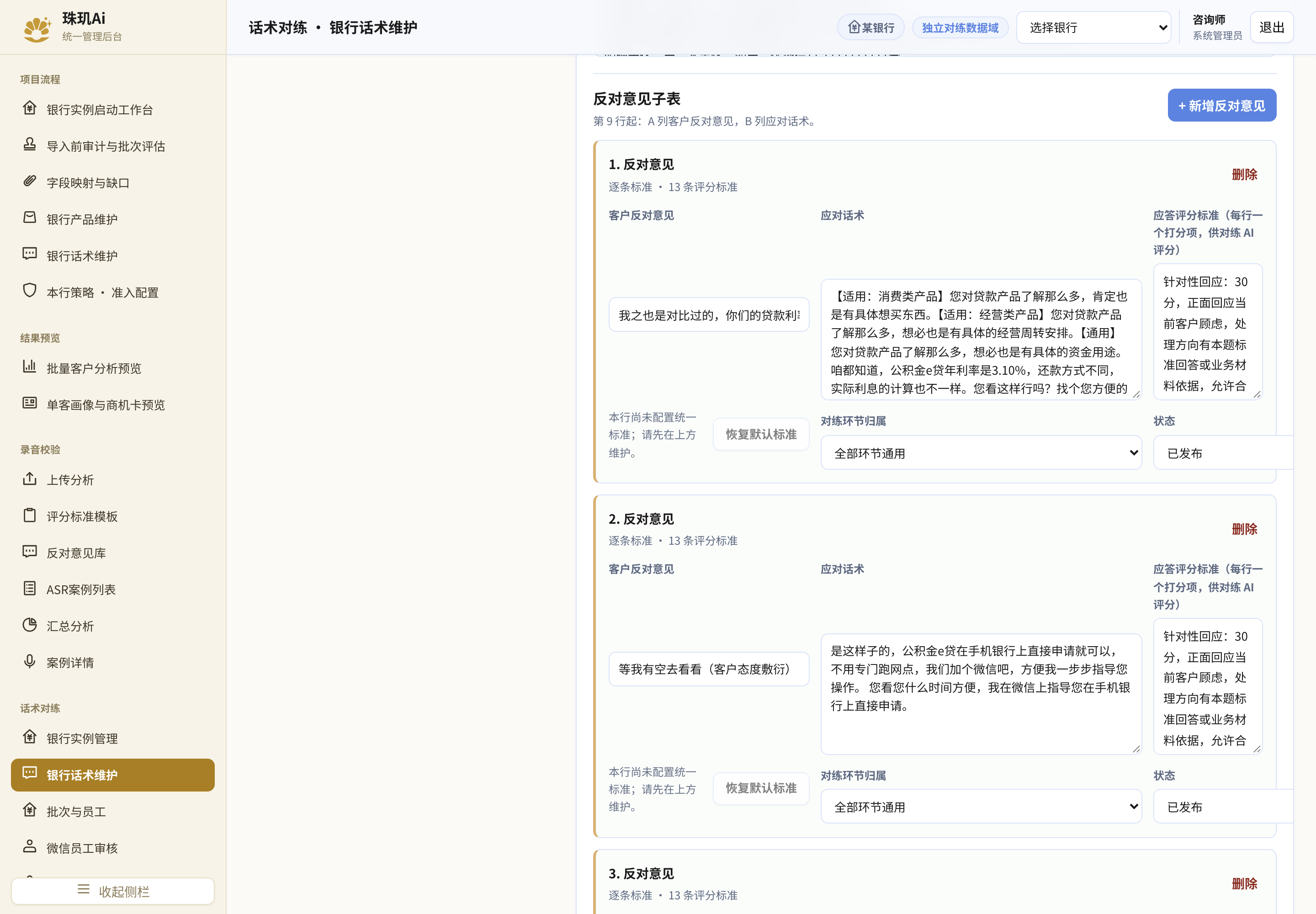
Task: Click the highlighted 银行话术维护 chat icon
Action: tap(30, 774)
